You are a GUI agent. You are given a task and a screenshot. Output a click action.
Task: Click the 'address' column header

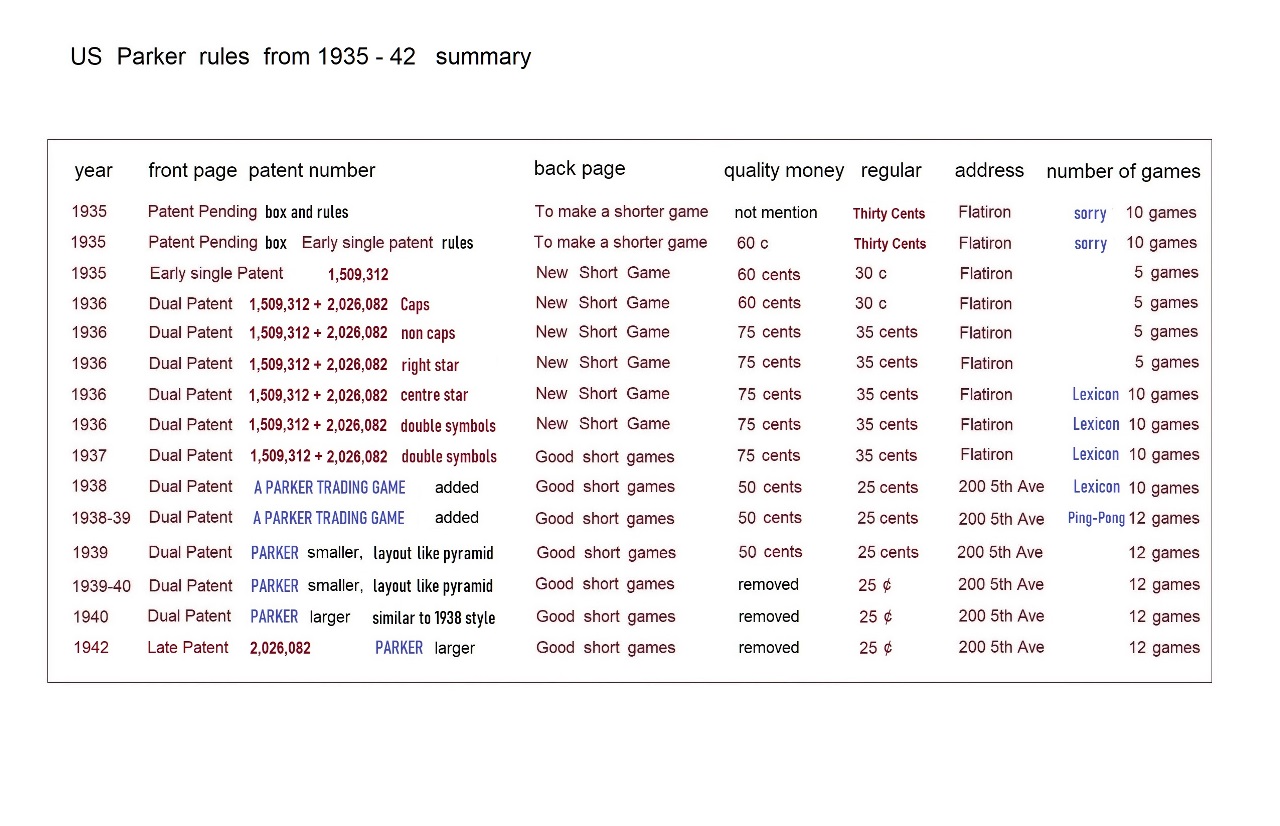(989, 170)
